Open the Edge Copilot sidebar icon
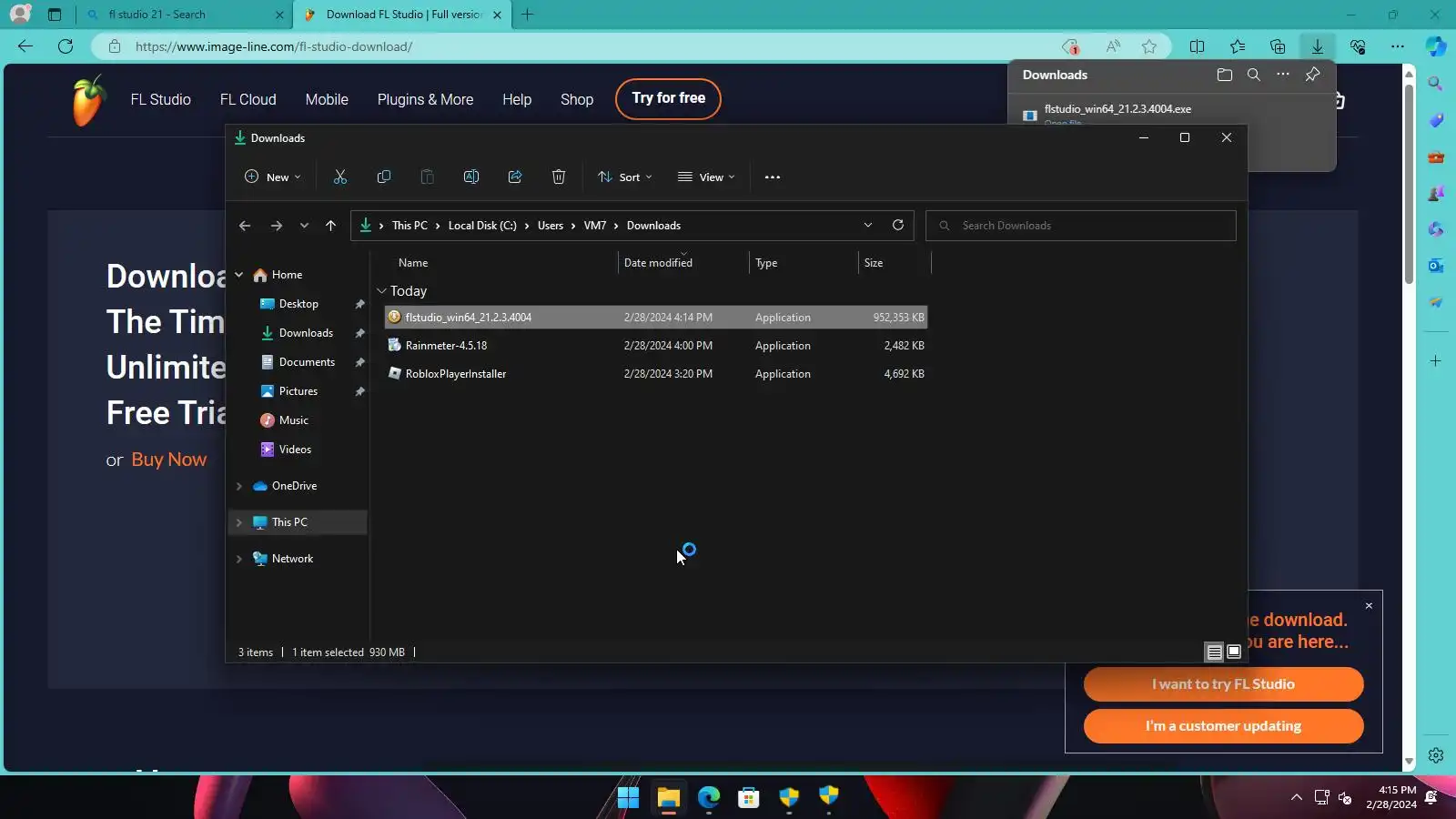 pos(1436,46)
